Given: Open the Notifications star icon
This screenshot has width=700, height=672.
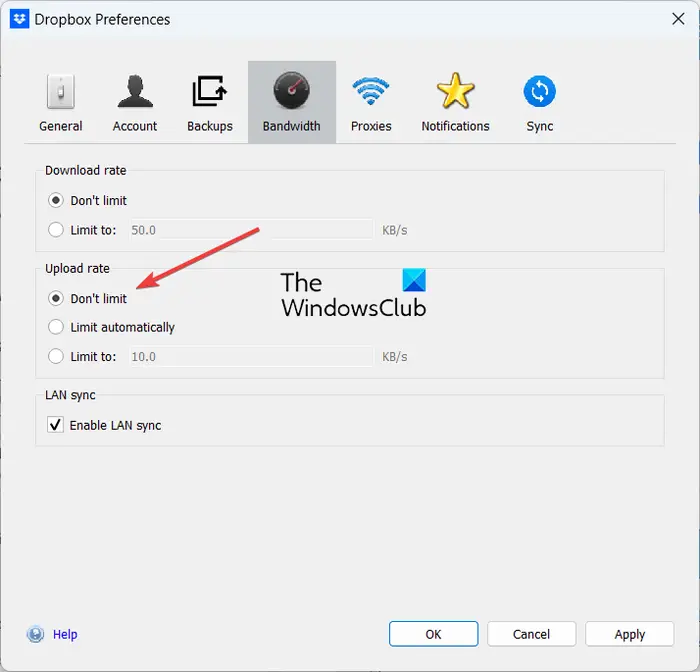Looking at the screenshot, I should point(455,91).
